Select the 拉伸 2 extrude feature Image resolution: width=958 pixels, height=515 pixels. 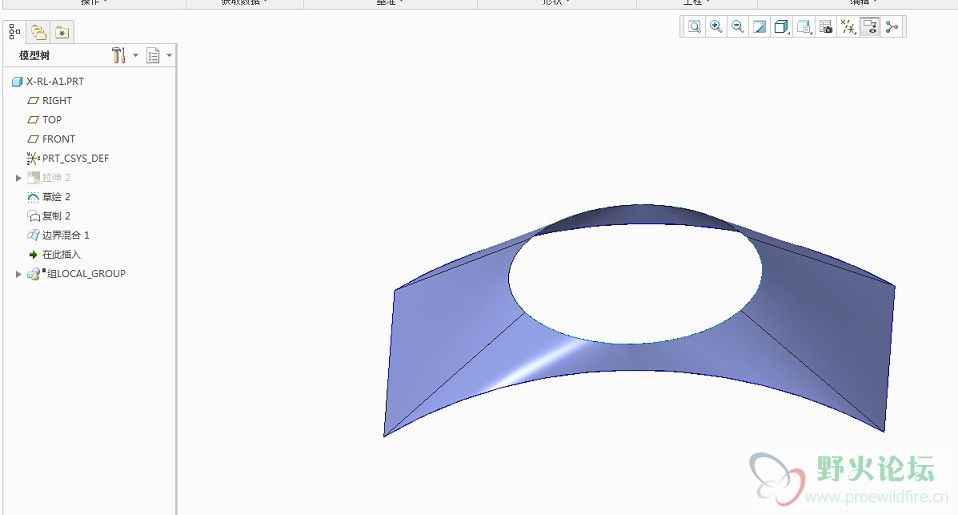(x=49, y=178)
